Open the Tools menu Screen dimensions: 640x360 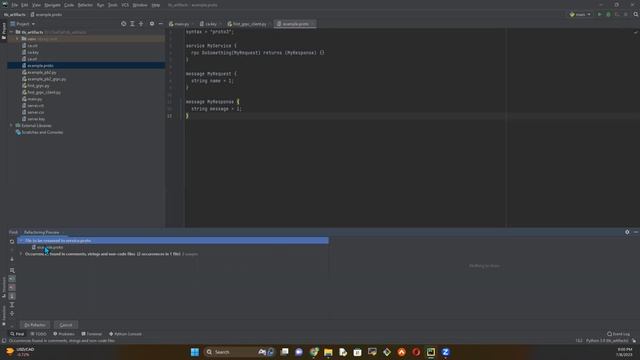(113, 5)
